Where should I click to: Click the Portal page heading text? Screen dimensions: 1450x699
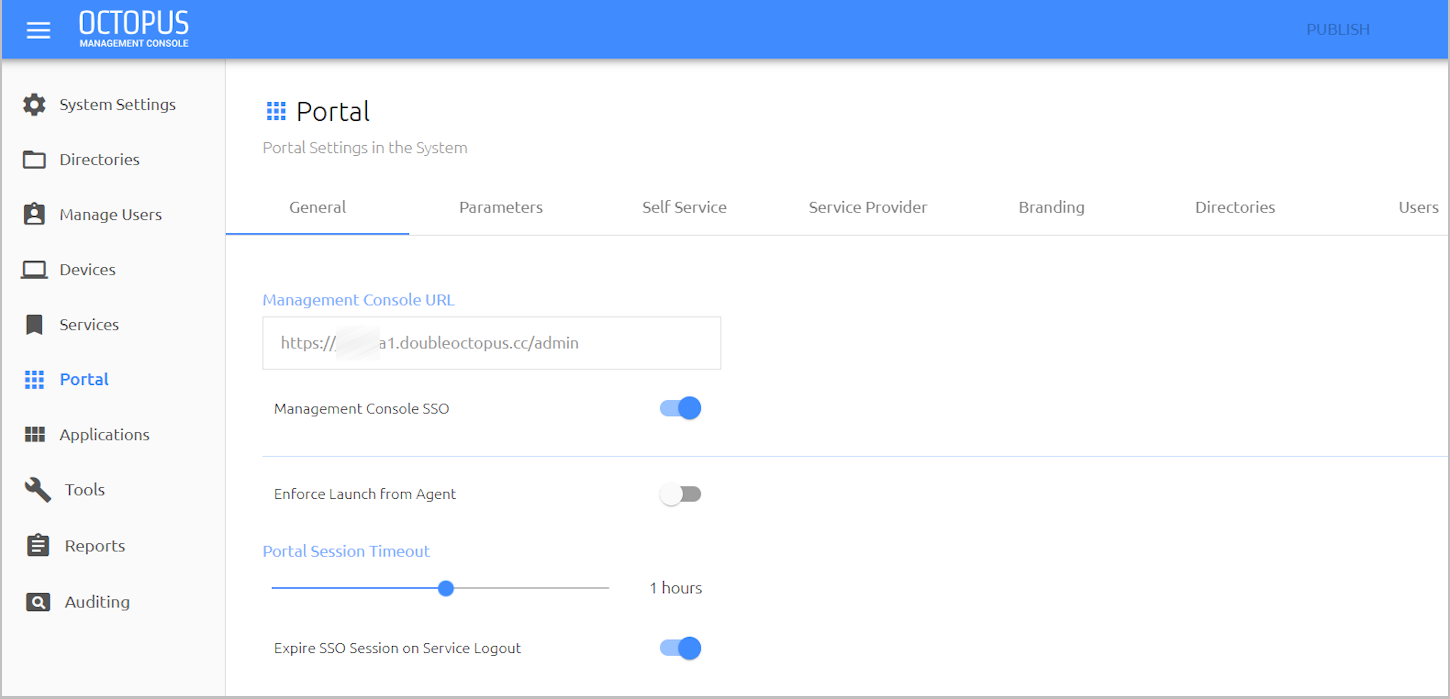pos(333,111)
